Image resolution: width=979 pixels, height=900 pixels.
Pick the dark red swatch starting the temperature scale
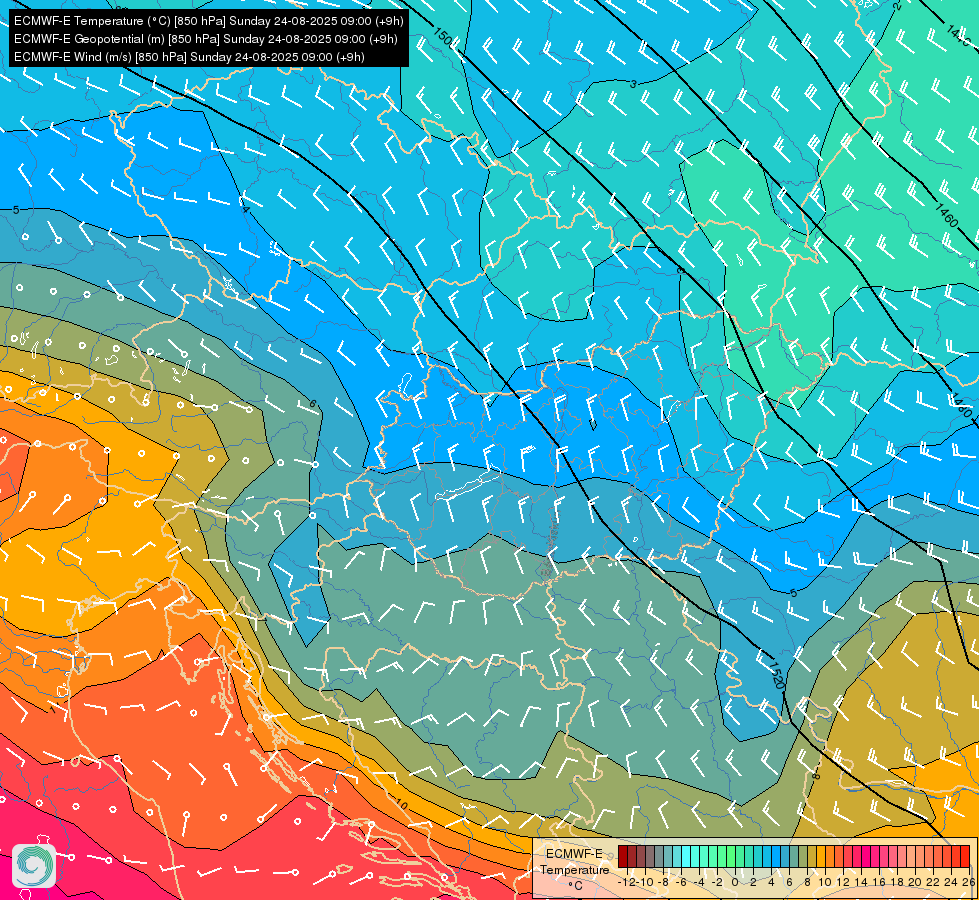coord(623,856)
